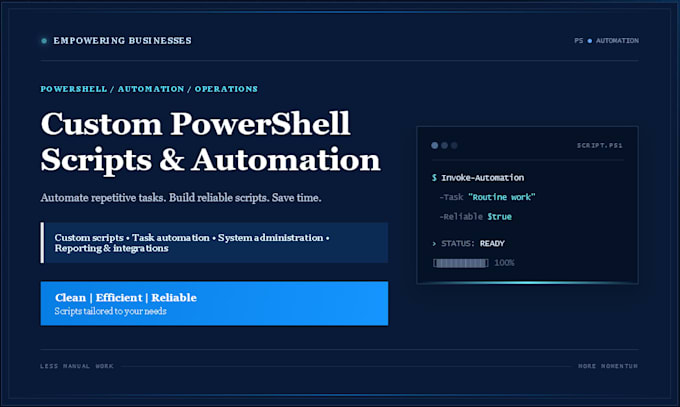Click the 100% progress bar in terminal

coord(461,263)
